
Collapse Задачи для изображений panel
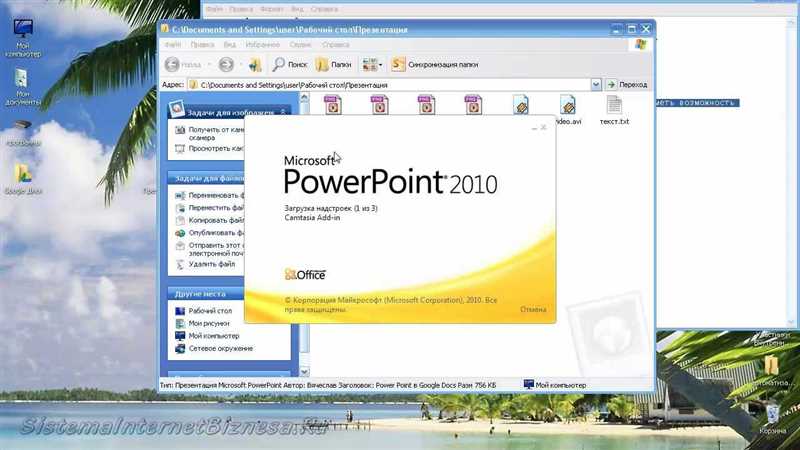tap(283, 112)
